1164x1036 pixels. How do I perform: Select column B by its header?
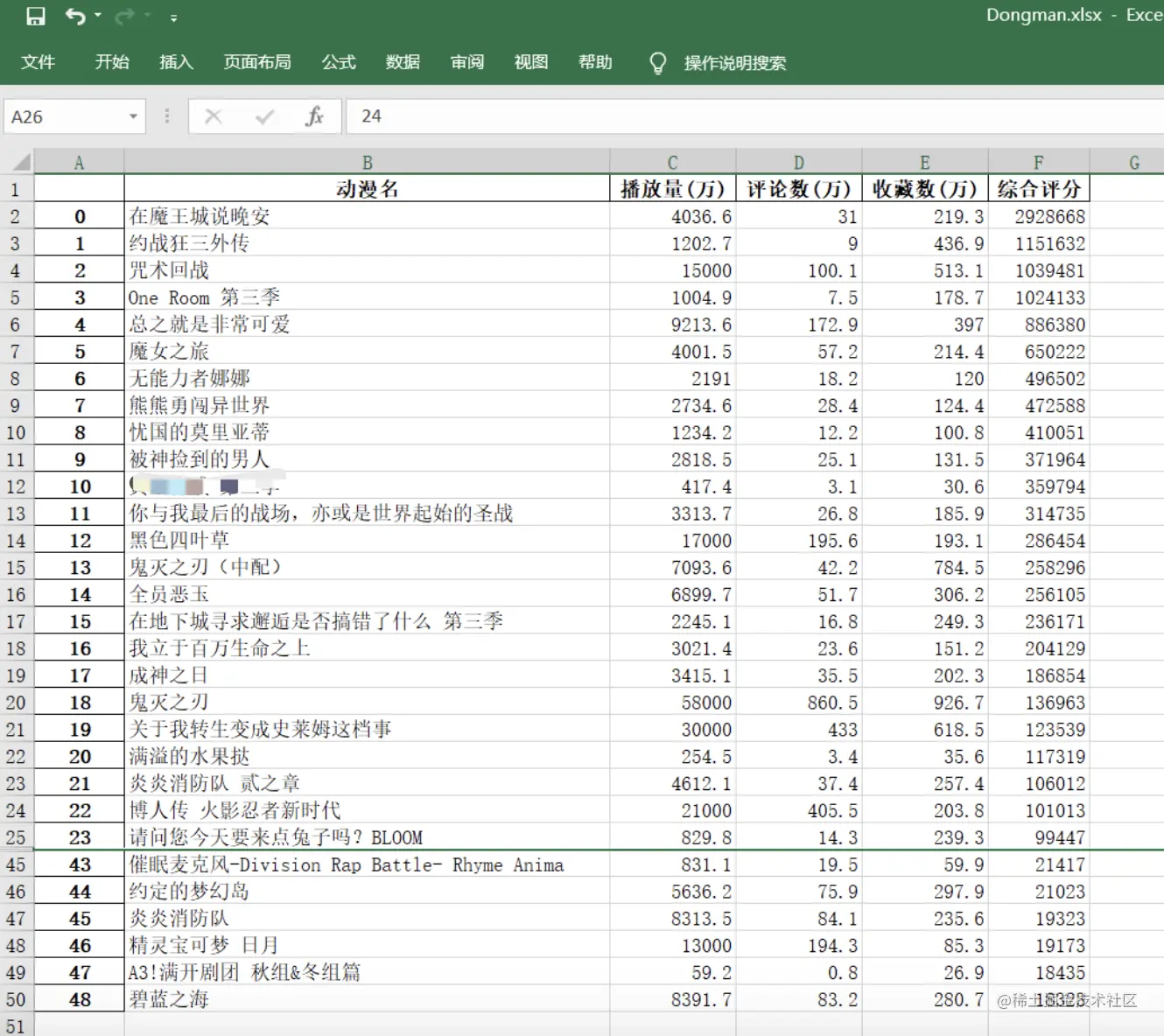point(367,163)
